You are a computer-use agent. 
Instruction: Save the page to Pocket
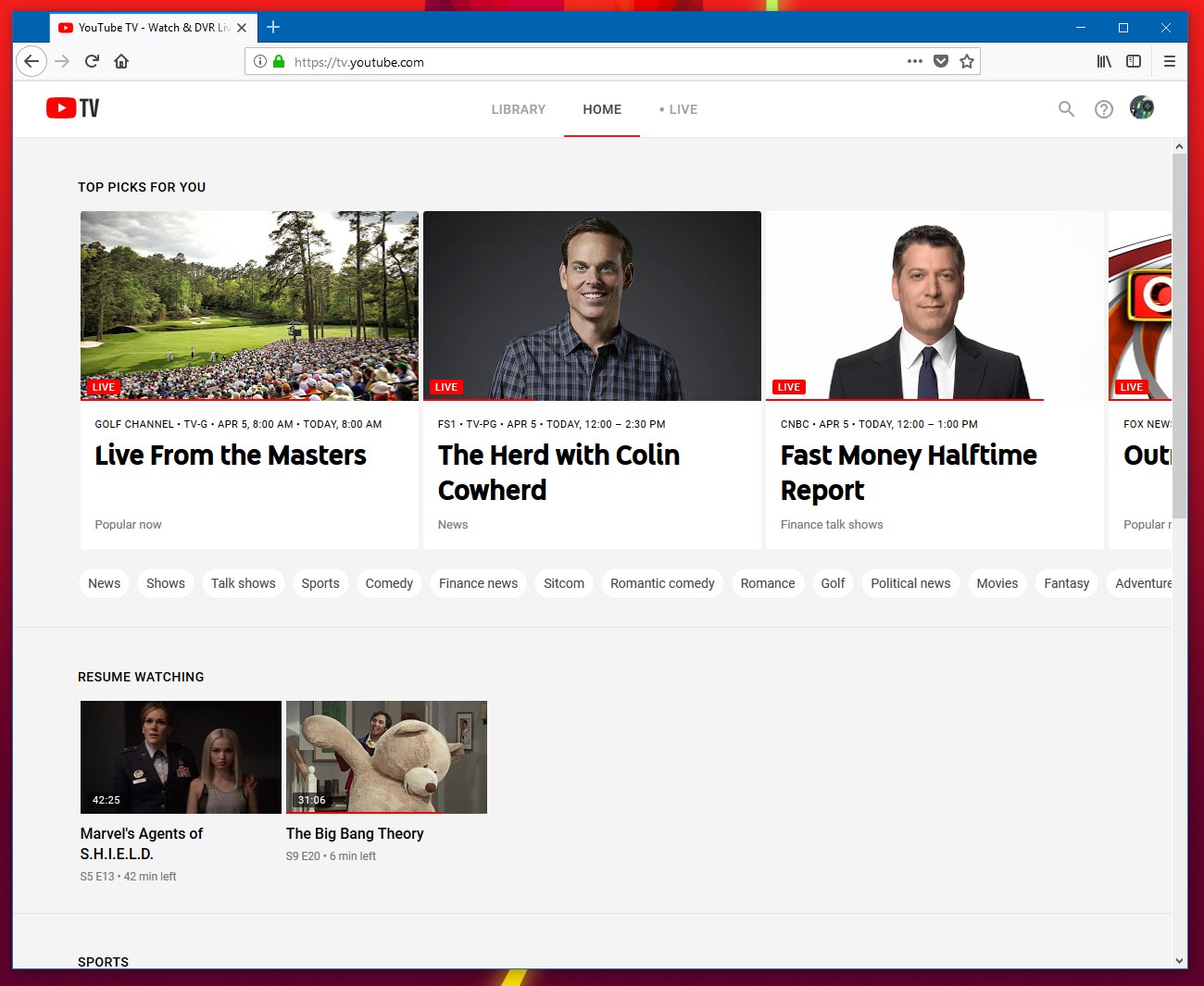pyautogui.click(x=941, y=61)
